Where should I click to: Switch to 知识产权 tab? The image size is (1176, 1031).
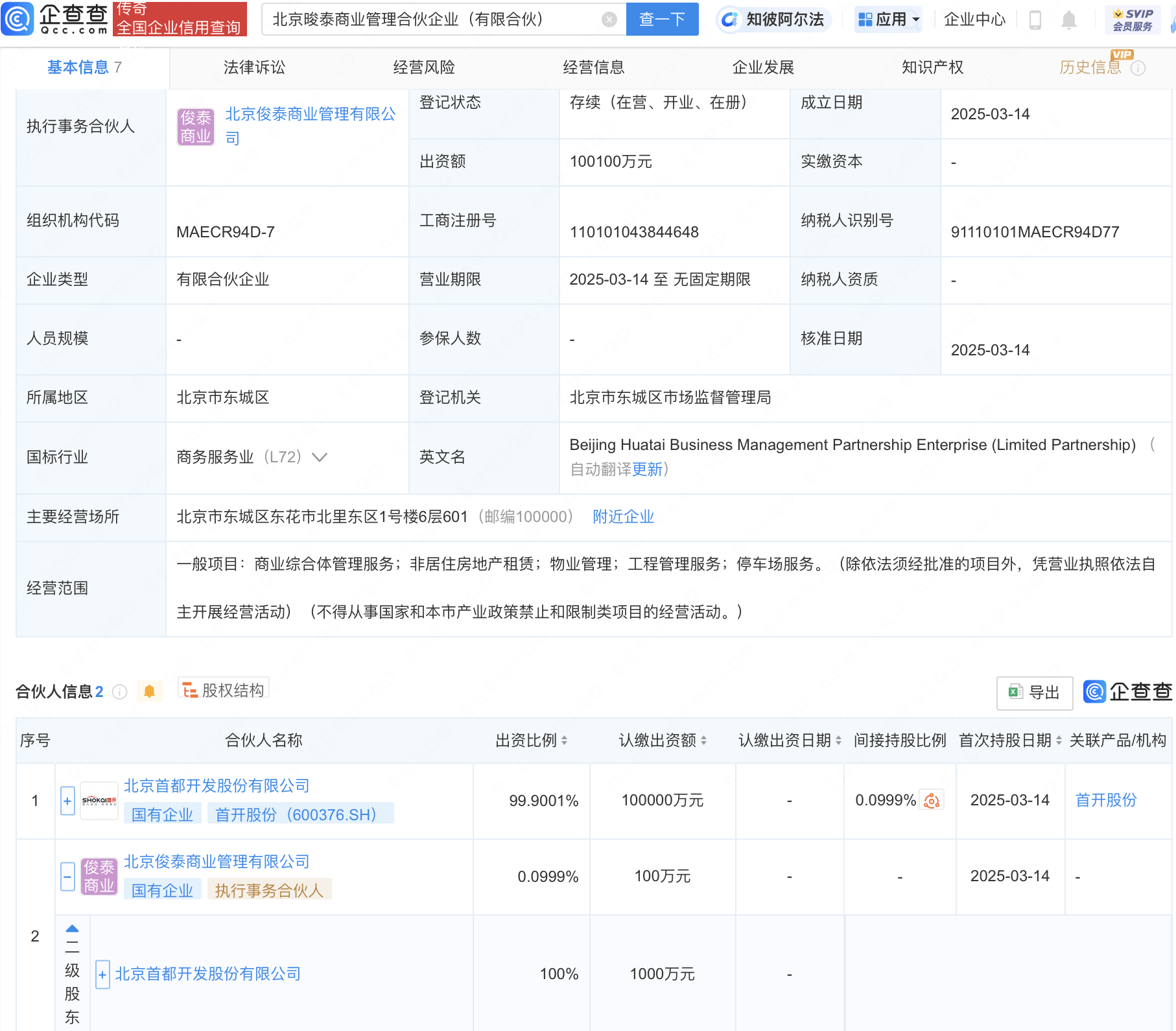pos(932,67)
